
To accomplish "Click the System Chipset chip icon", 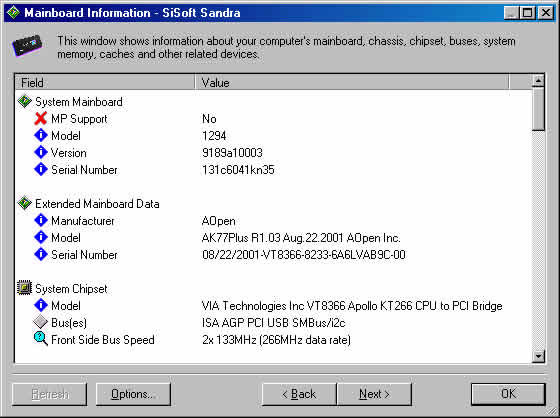I will coord(24,288).
